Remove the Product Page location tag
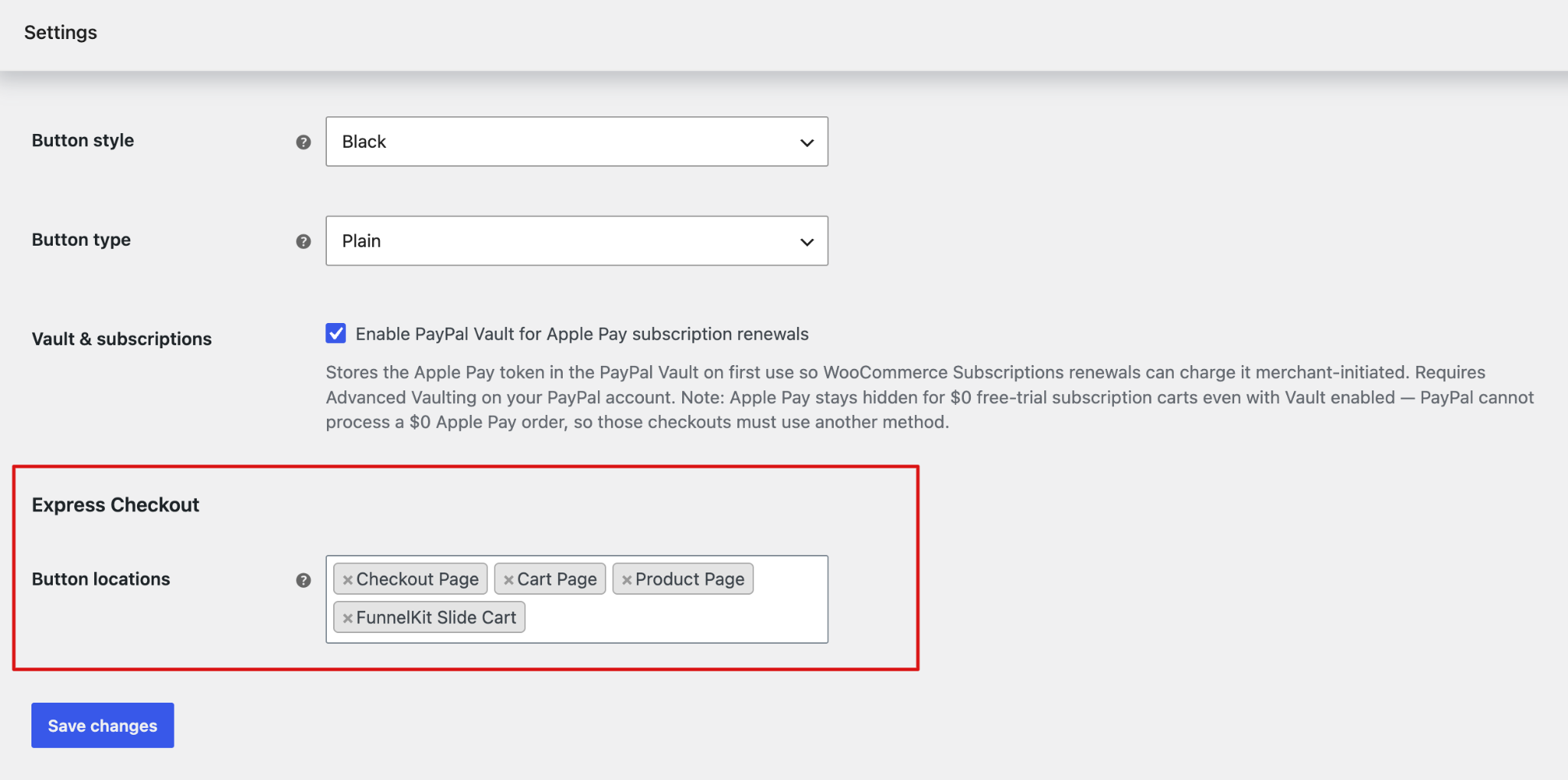1568x780 pixels. click(x=626, y=580)
